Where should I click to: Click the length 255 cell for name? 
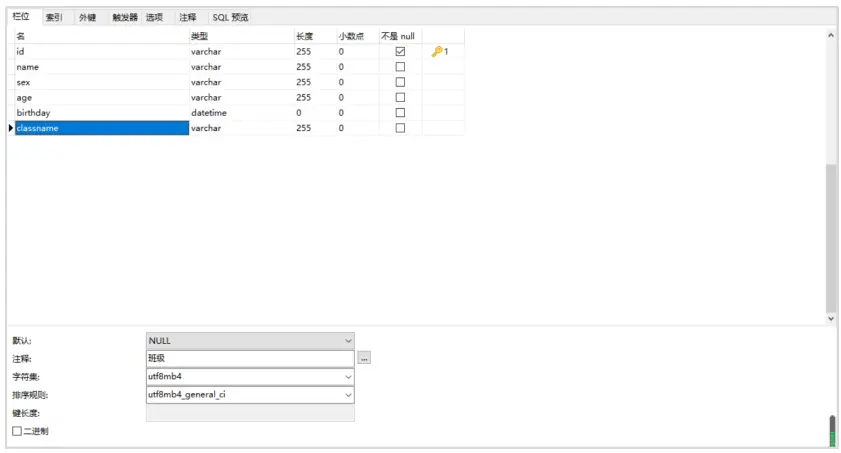tap(315, 66)
